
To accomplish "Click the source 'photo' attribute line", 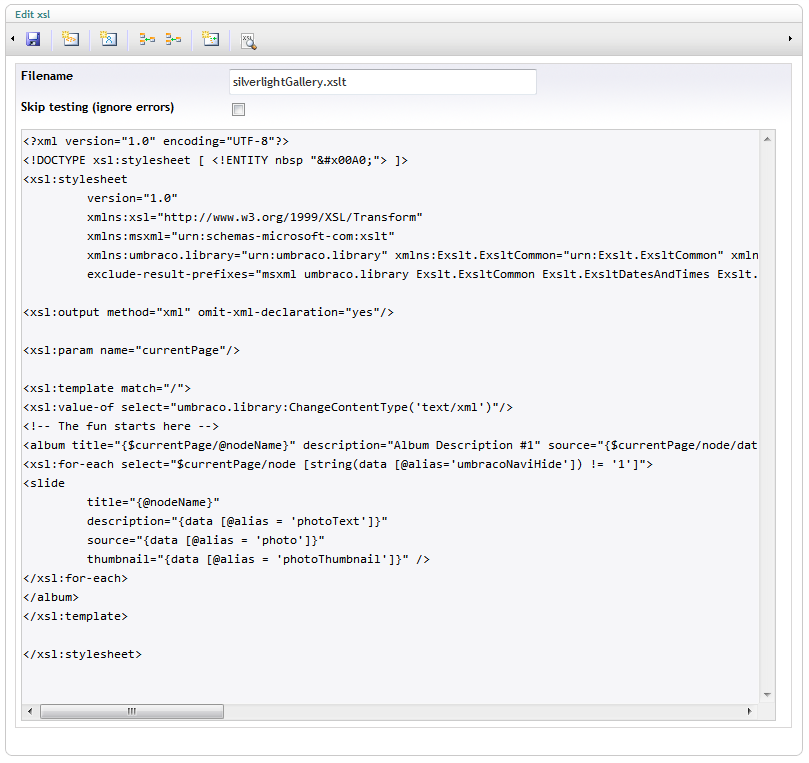I will (206, 541).
